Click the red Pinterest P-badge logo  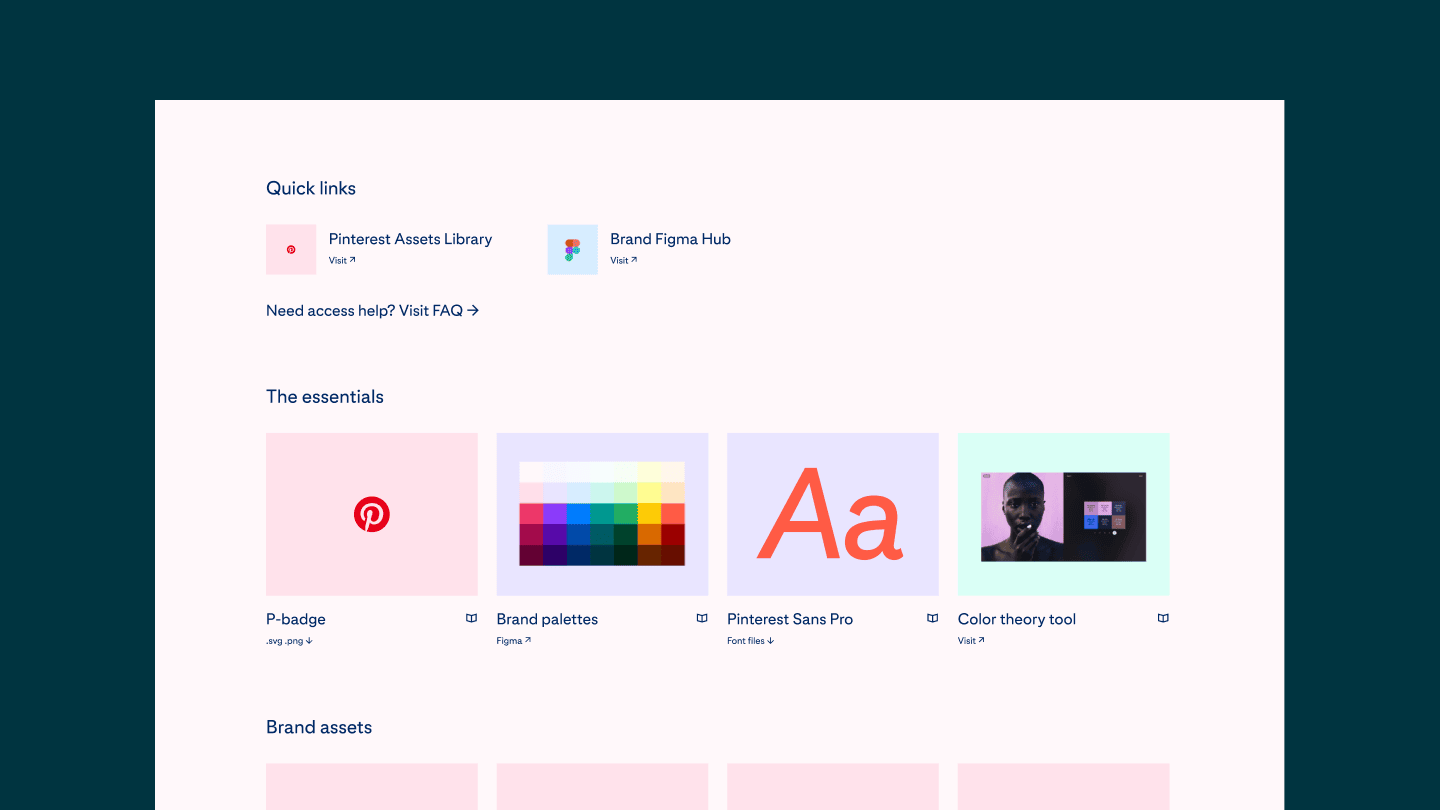372,515
